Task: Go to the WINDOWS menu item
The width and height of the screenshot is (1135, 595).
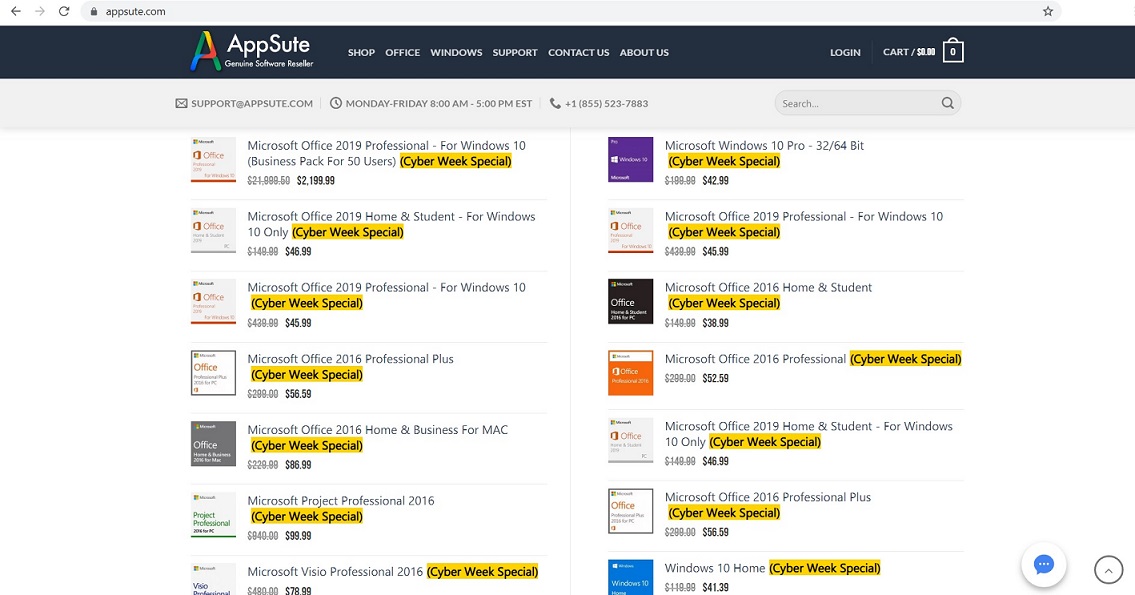Action: (456, 52)
